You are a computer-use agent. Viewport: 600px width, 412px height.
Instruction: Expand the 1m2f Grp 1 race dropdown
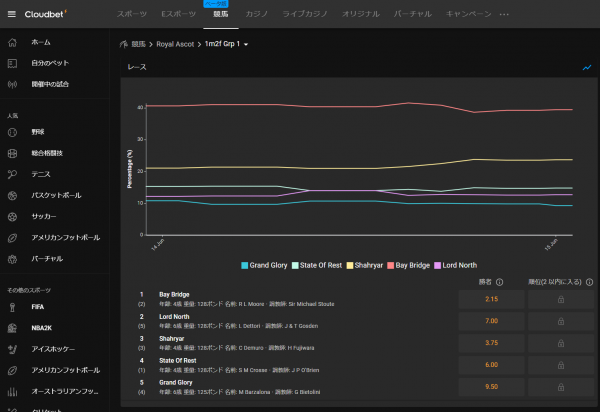click(x=227, y=44)
